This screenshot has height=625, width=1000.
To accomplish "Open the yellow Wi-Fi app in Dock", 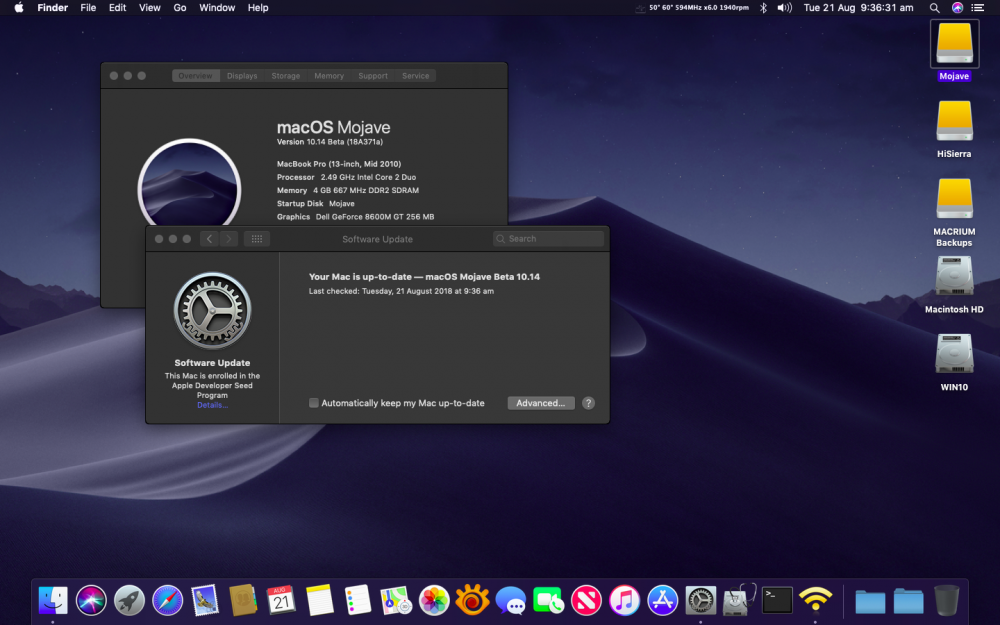I will [x=816, y=599].
